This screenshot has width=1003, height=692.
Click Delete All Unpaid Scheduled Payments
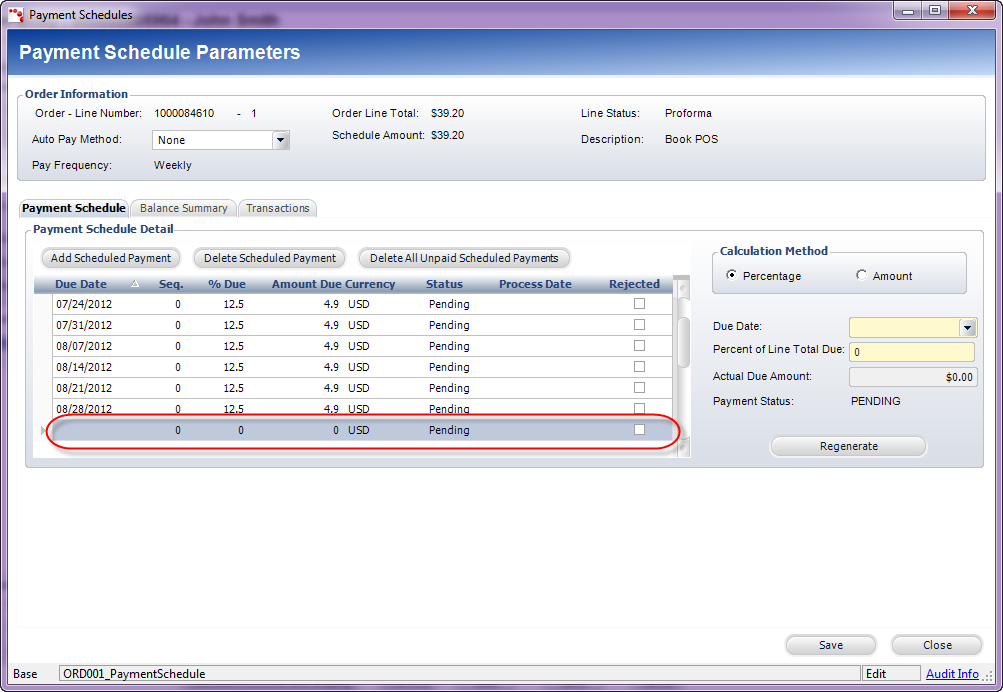[464, 258]
